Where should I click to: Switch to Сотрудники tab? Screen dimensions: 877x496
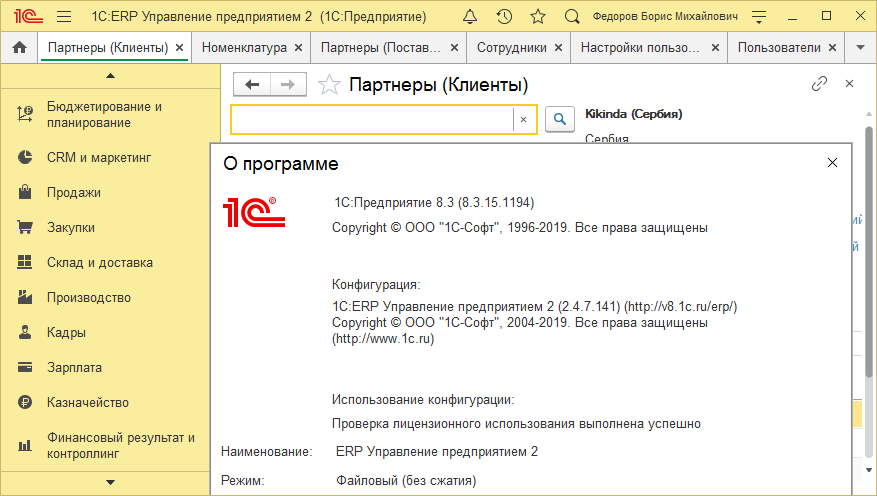click(x=512, y=48)
